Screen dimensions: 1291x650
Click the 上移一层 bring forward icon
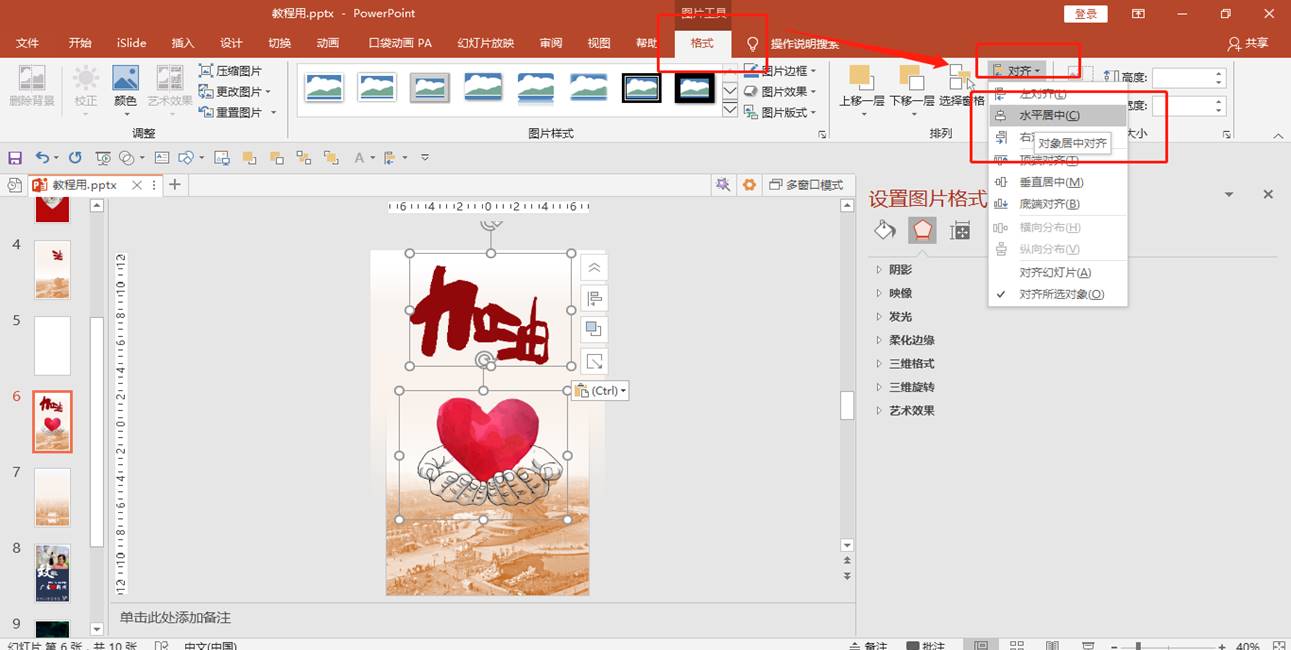pos(860,78)
